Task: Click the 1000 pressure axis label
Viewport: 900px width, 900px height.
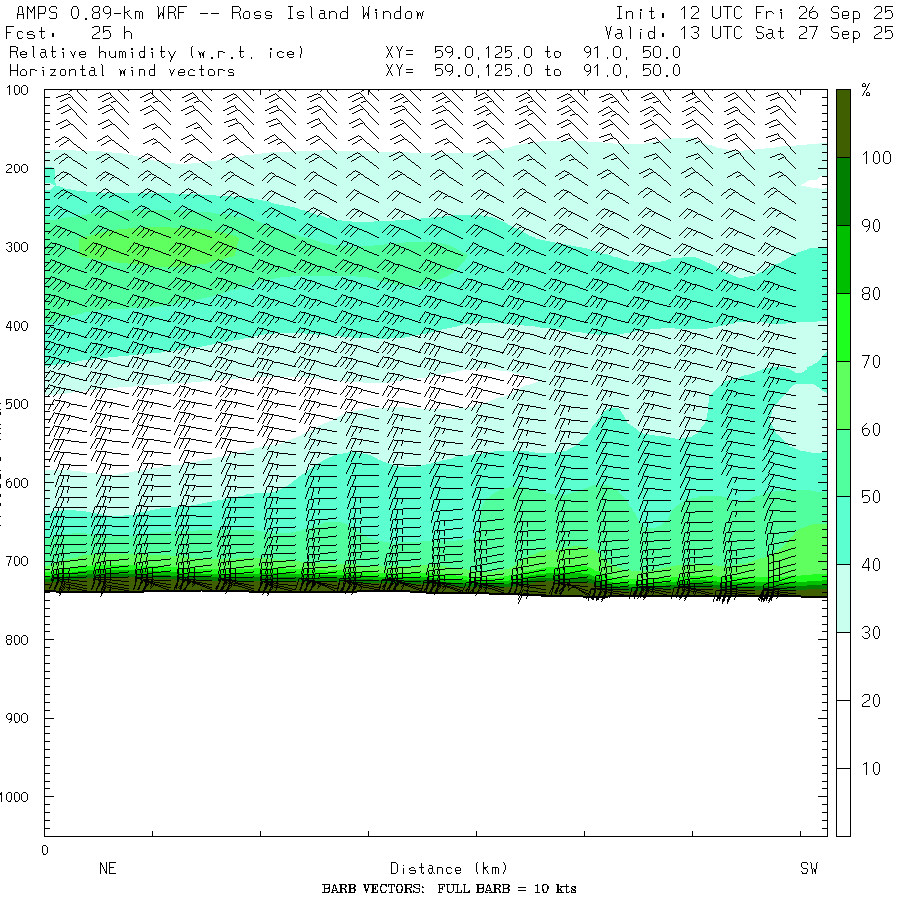Action: (14, 797)
